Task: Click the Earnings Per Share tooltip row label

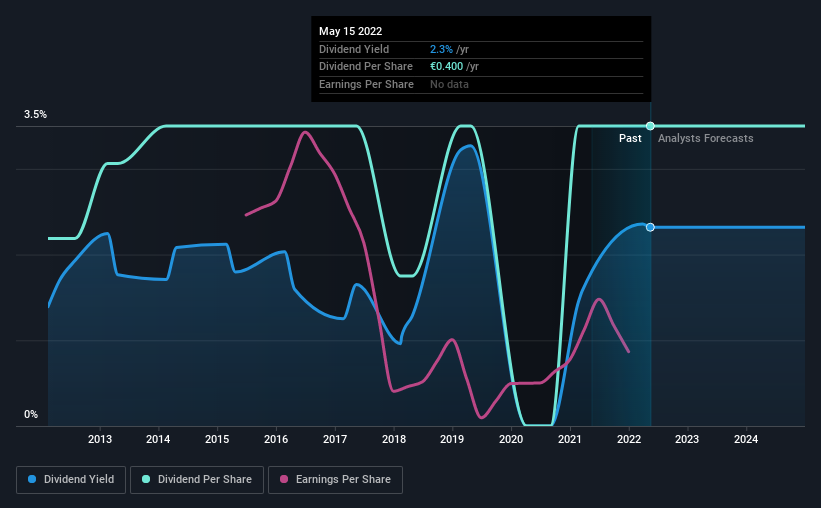Action: tap(366, 84)
